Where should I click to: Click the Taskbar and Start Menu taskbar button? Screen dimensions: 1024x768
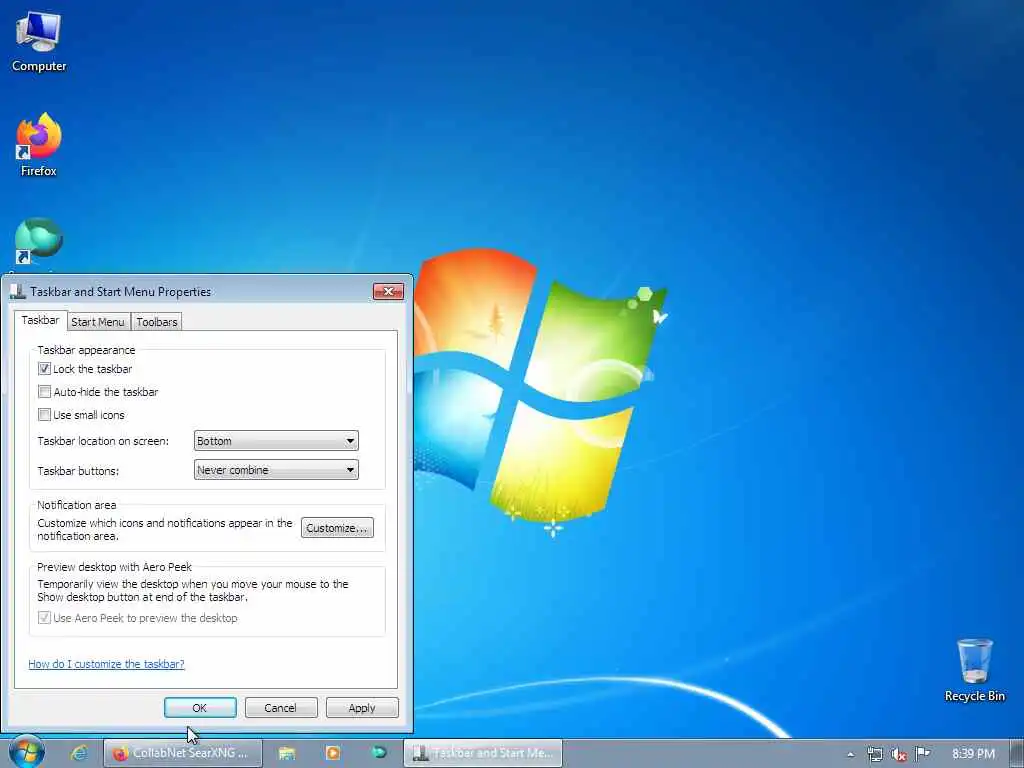click(x=483, y=753)
